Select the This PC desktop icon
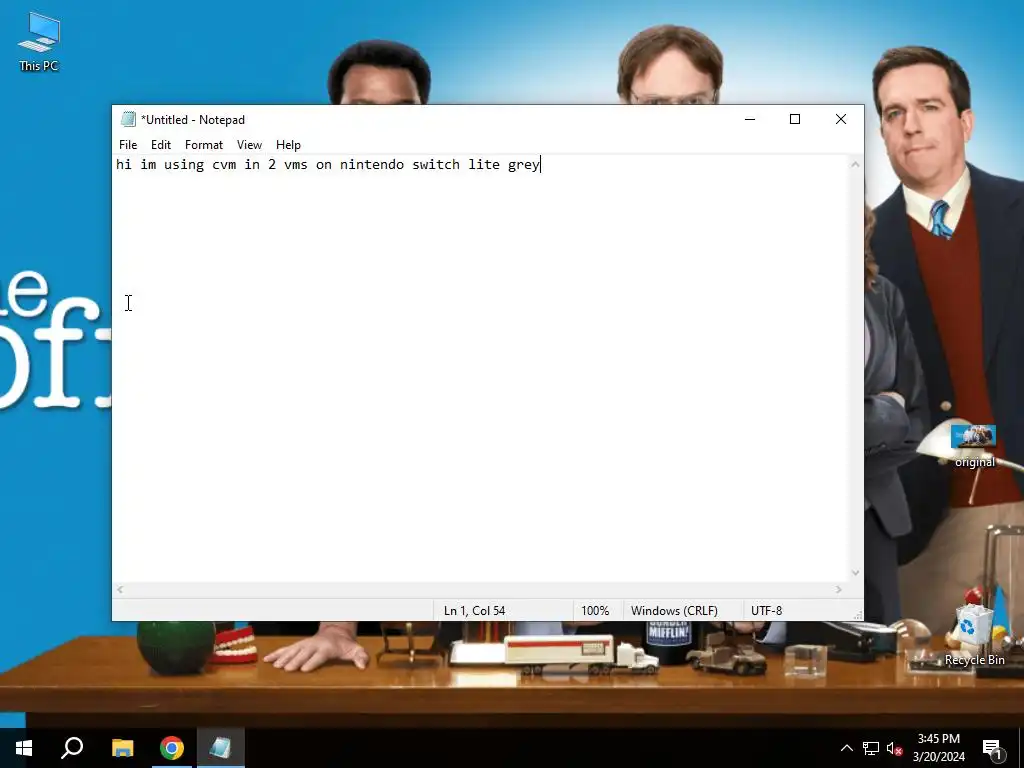Screen dimensions: 1024x768 39,42
